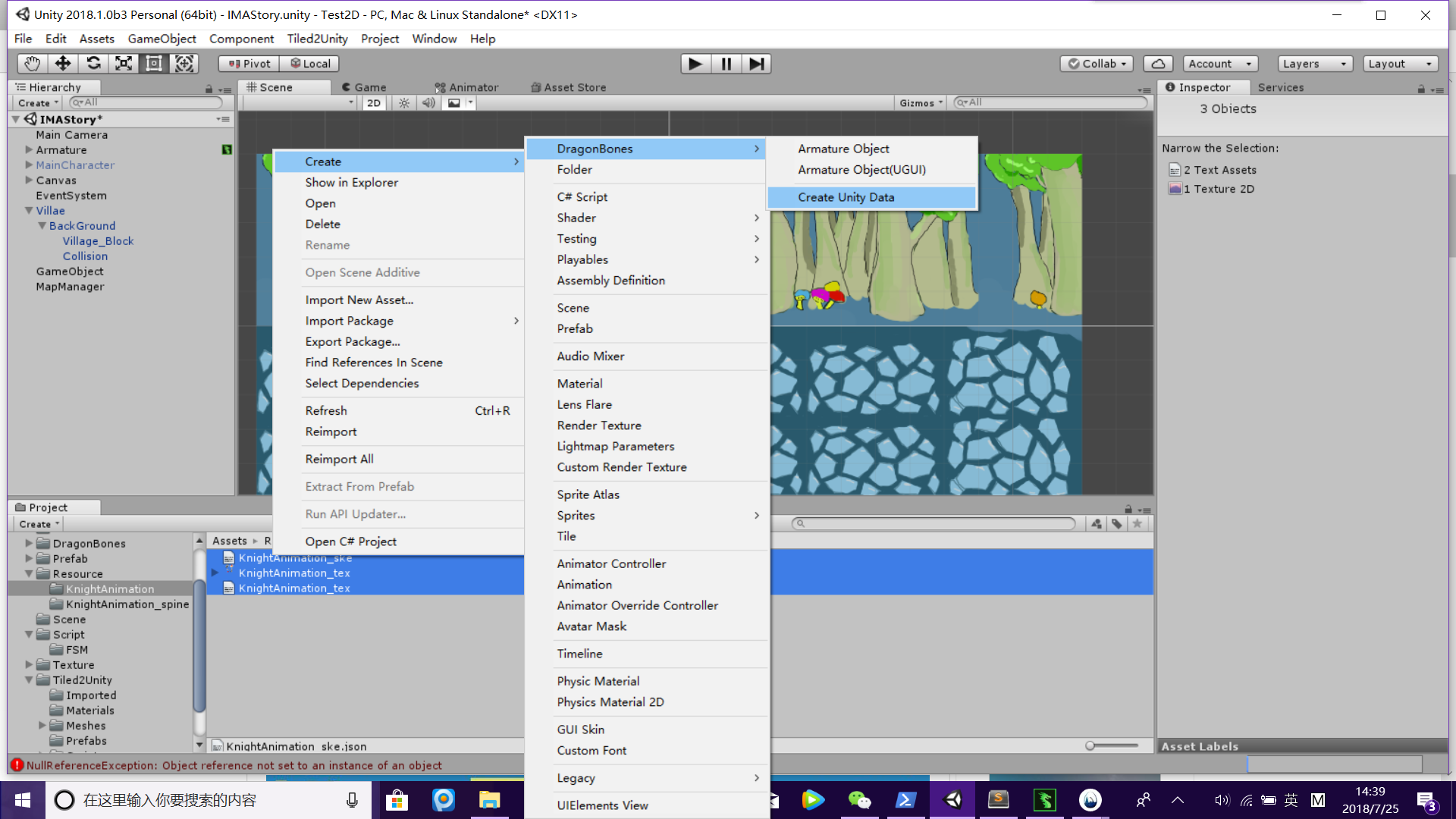The height and width of the screenshot is (819, 1456).
Task: Toggle scene lighting icon
Action: tap(404, 103)
